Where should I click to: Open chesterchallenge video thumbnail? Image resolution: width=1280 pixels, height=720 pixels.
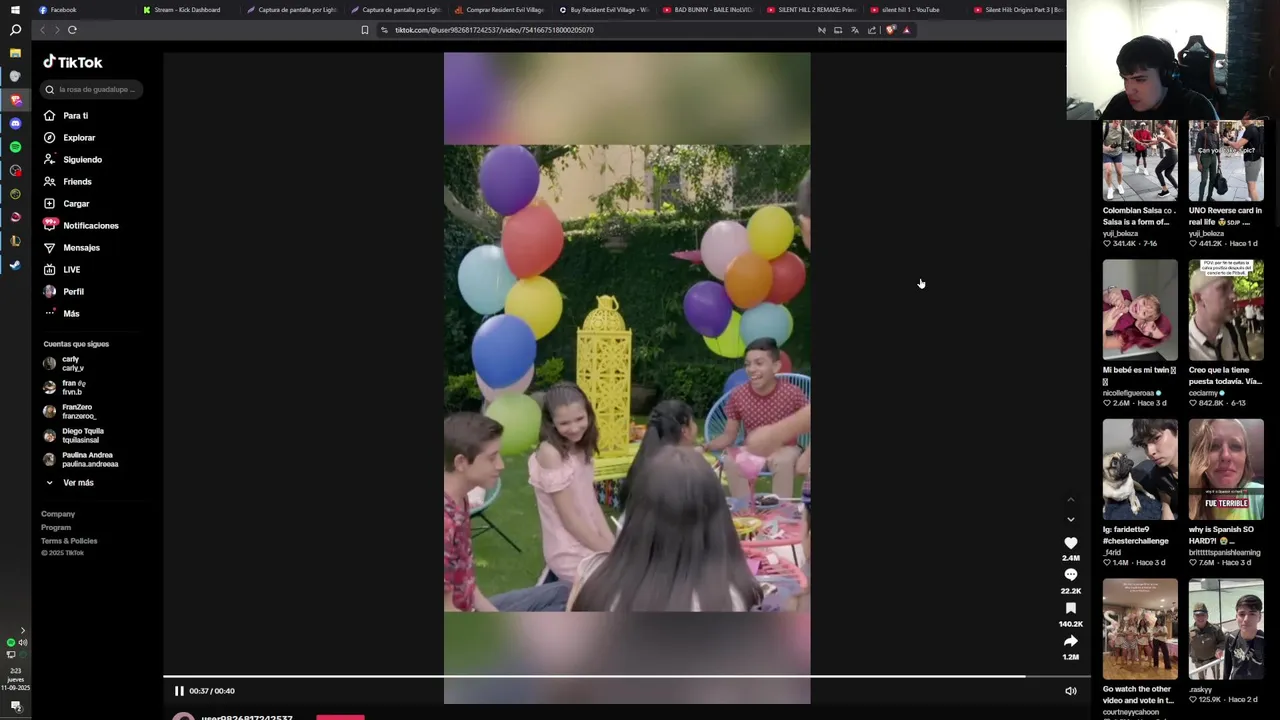click(1140, 469)
